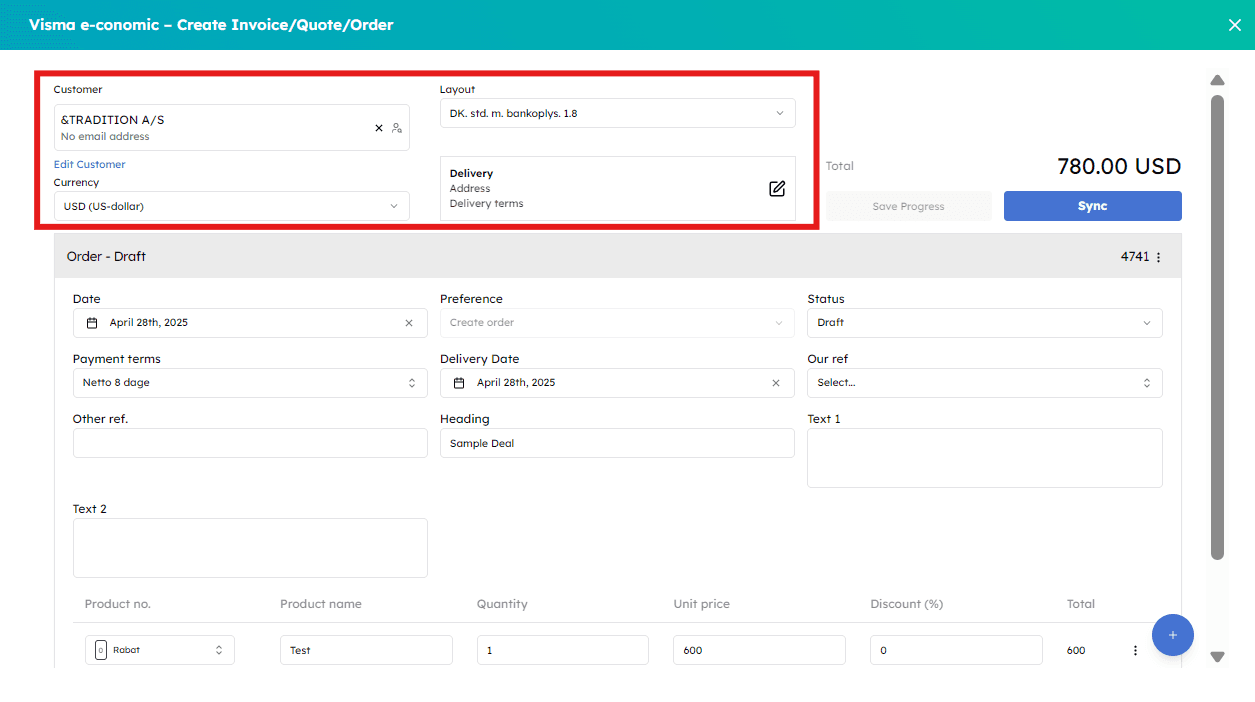The image size is (1255, 702).
Task: Click the line total value 600
Action: coord(1076,650)
